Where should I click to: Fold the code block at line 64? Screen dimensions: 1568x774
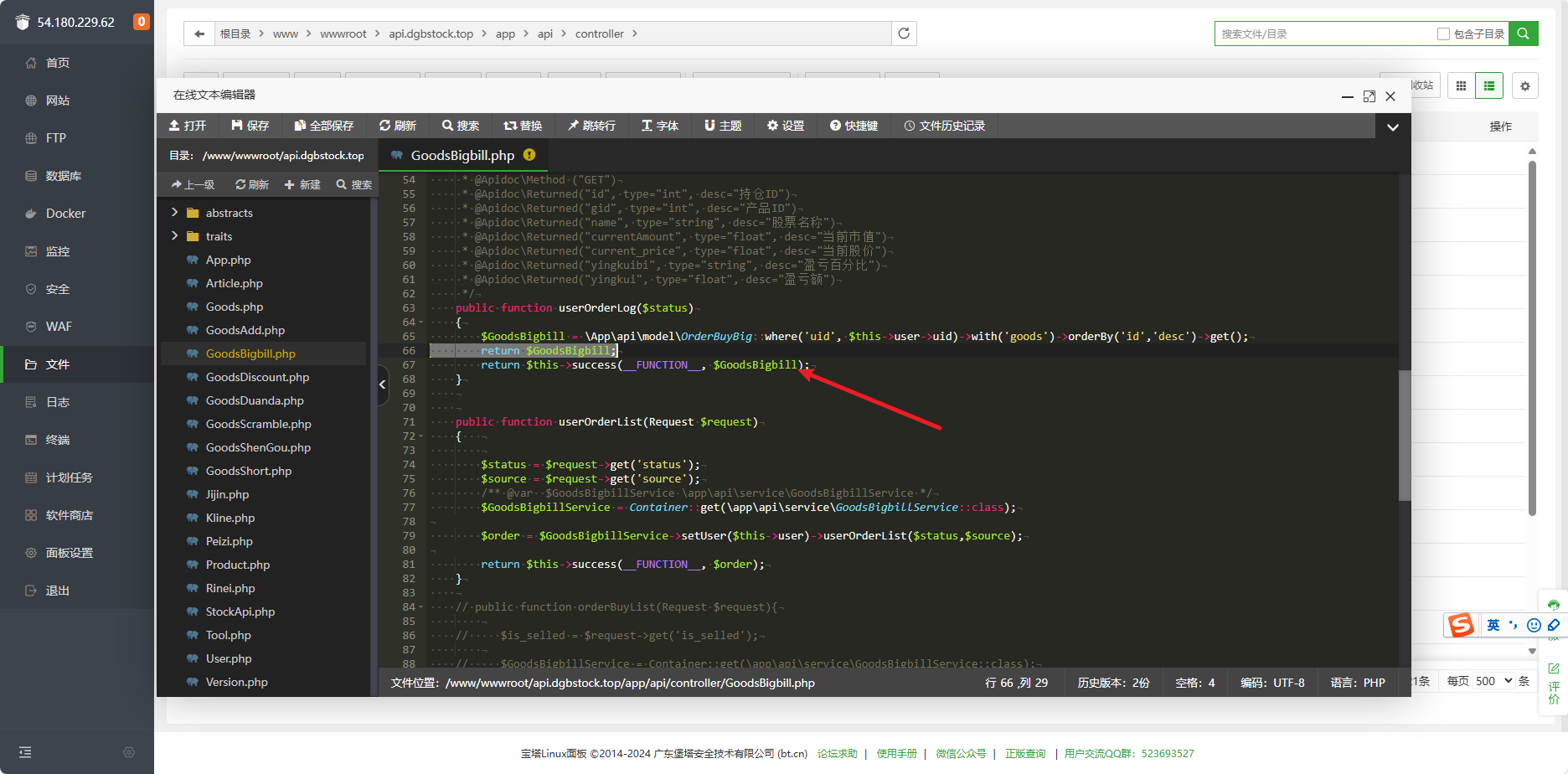pyautogui.click(x=421, y=322)
